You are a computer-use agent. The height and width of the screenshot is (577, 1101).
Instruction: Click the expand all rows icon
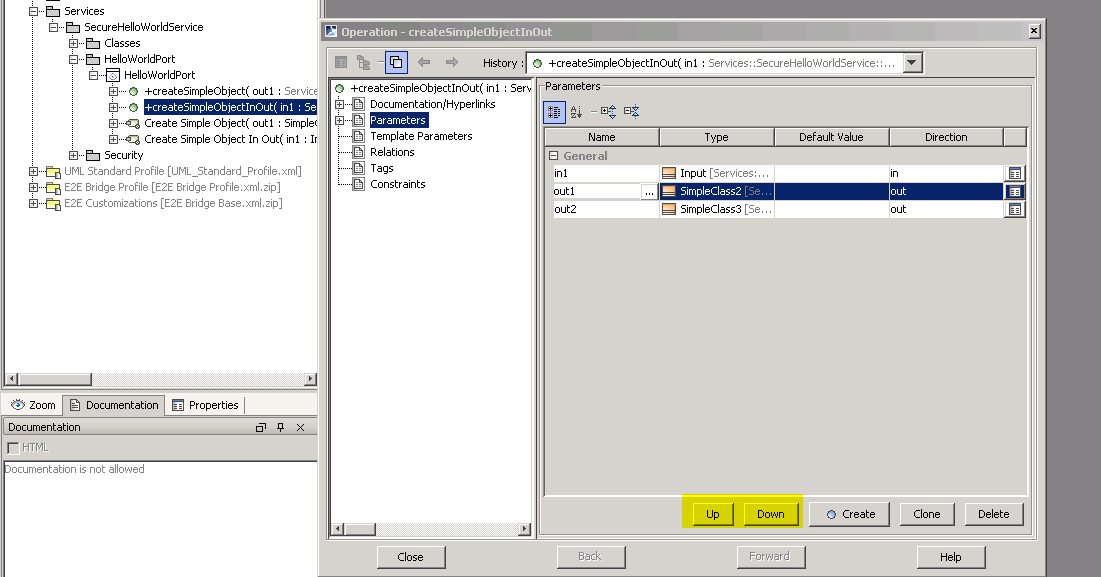tap(607, 111)
